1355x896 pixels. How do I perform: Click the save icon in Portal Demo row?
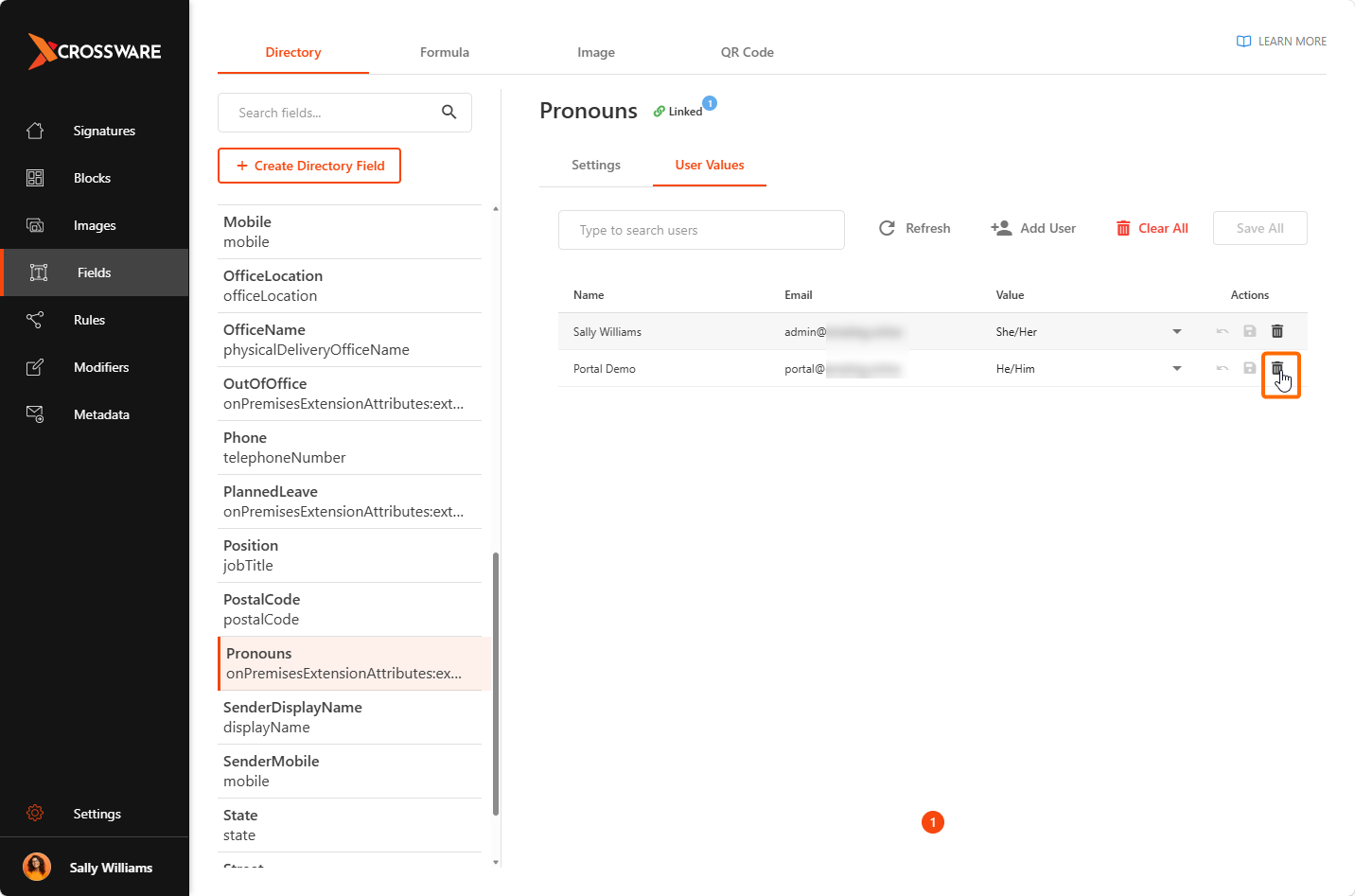tap(1250, 368)
